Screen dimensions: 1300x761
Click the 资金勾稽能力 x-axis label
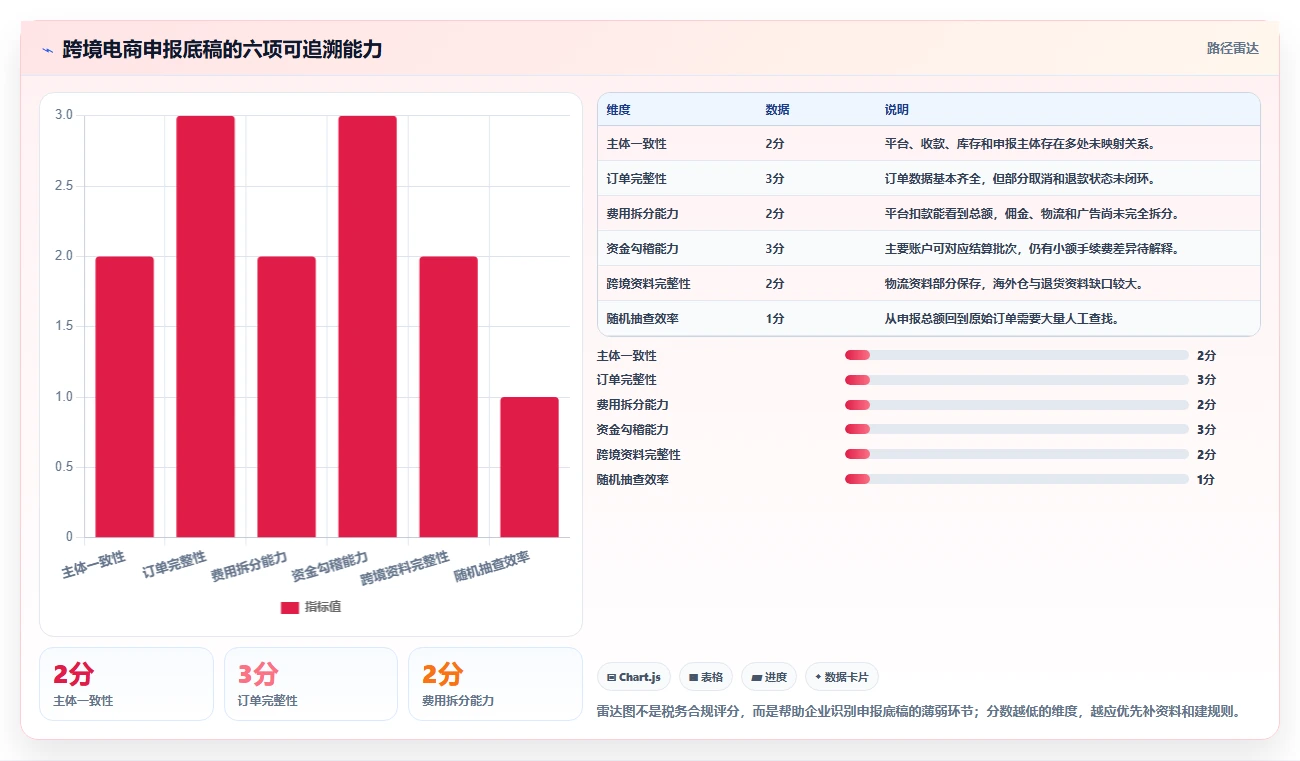pyautogui.click(x=330, y=566)
